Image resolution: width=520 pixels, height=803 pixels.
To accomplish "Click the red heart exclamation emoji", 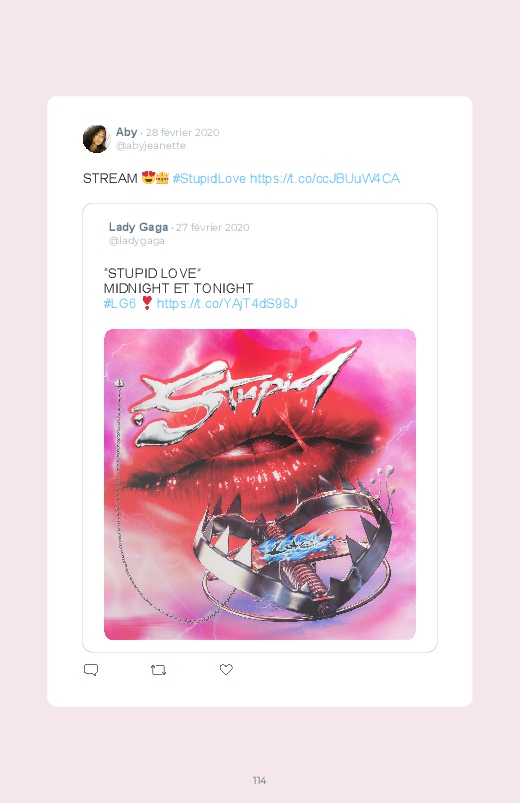I will pos(147,303).
